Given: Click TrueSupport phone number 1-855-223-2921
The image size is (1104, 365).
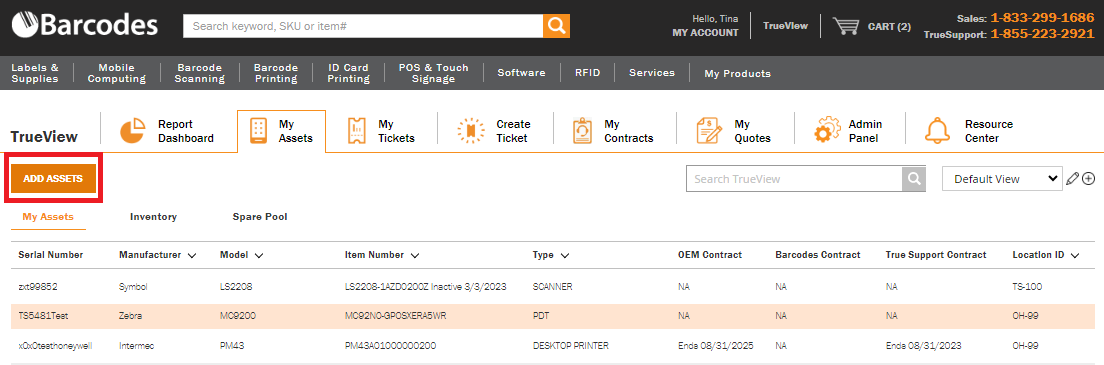Looking at the screenshot, I should tap(1042, 34).
